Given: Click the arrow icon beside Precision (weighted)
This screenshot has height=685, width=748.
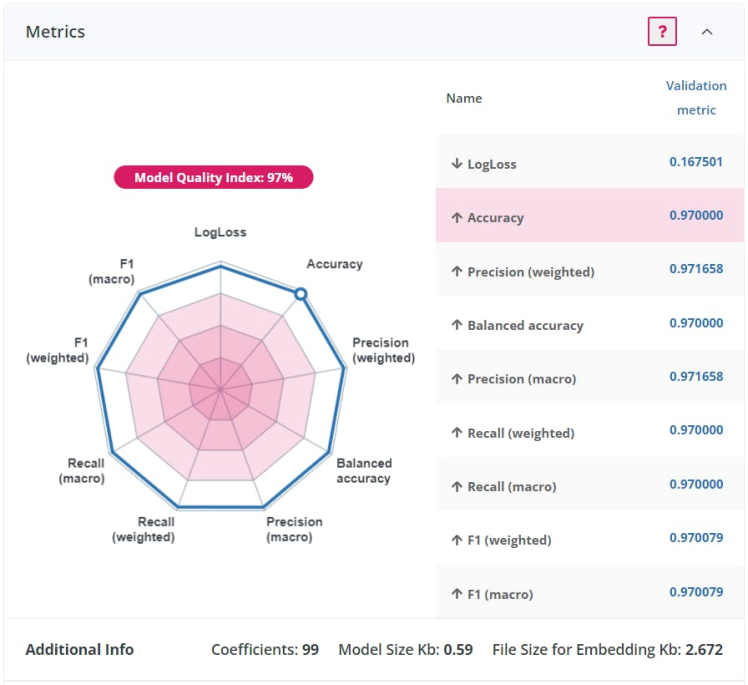Looking at the screenshot, I should point(457,272).
